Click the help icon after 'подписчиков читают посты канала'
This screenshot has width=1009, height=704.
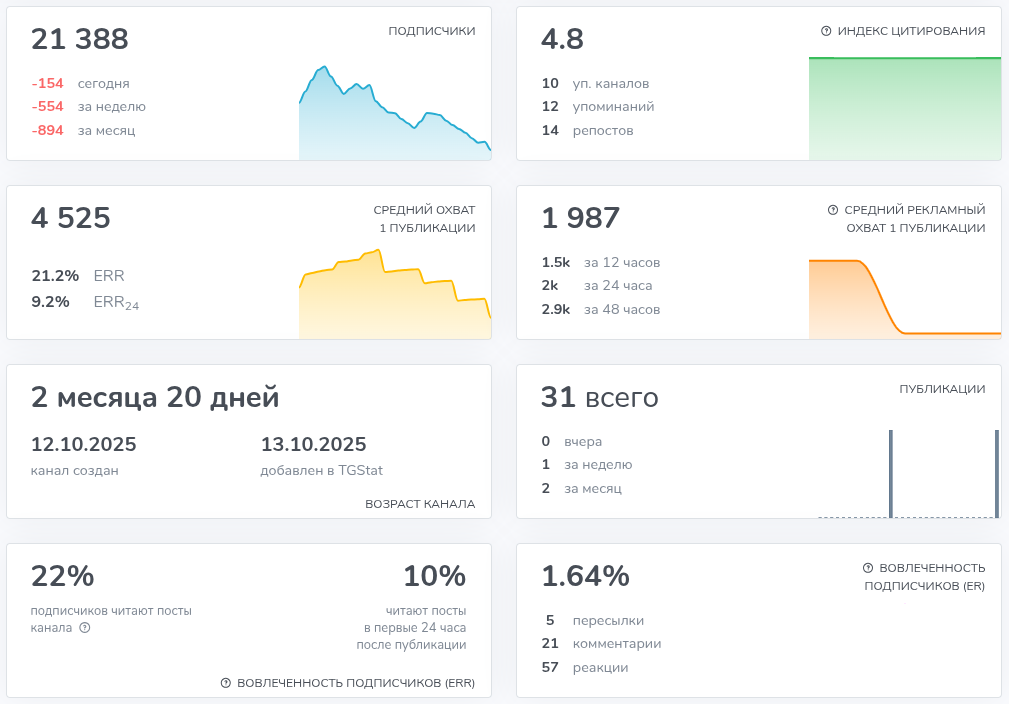(x=86, y=629)
